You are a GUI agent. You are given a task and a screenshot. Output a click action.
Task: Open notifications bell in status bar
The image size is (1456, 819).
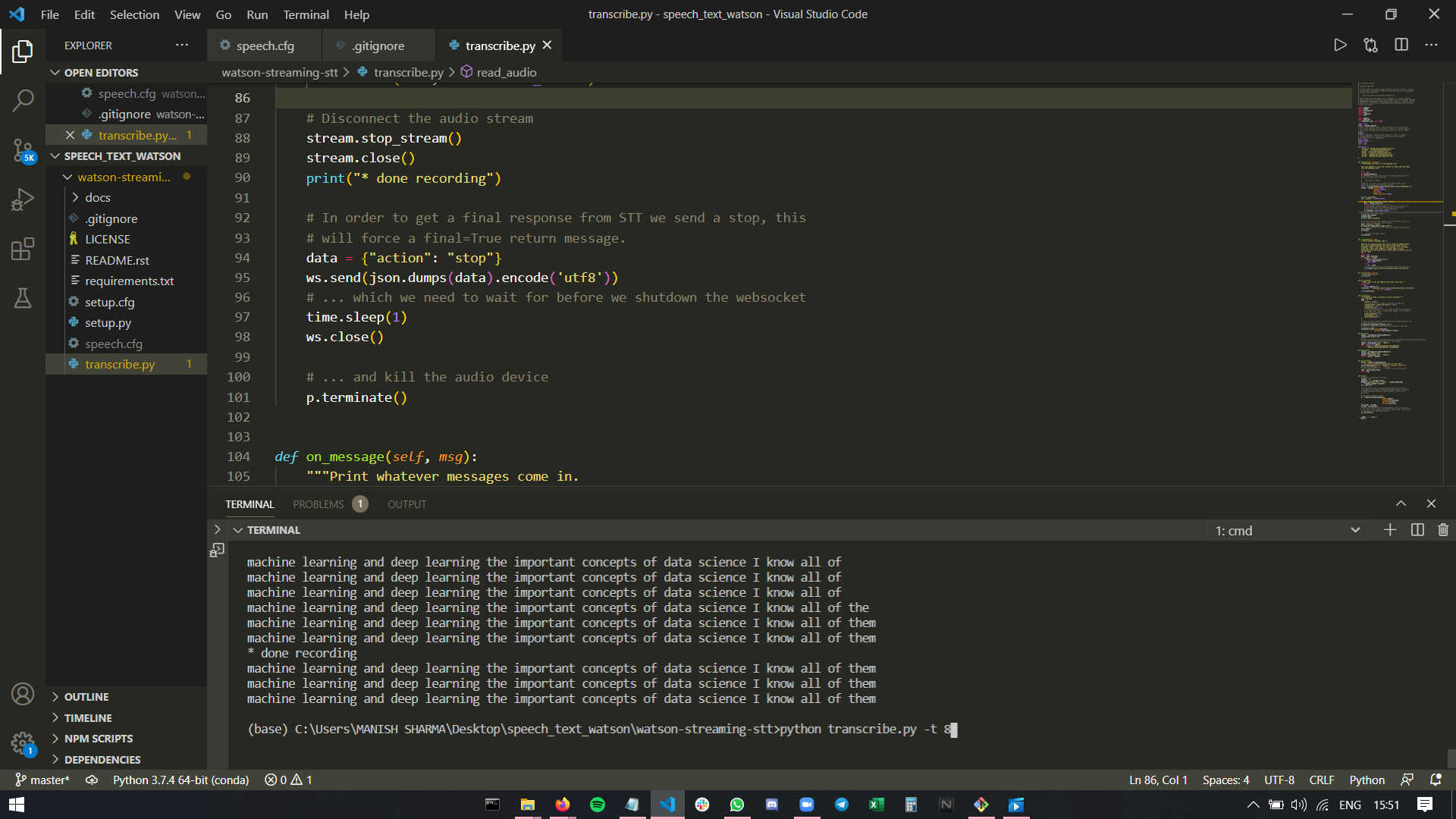pos(1436,780)
